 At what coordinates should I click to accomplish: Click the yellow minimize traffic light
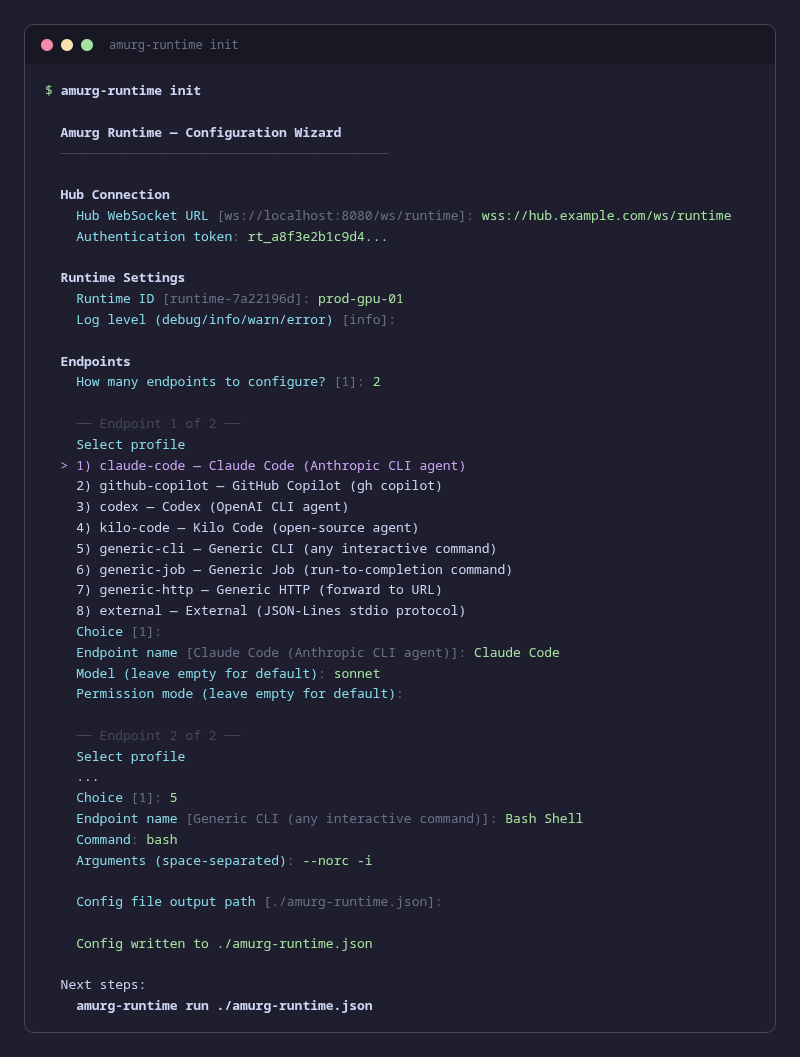coord(66,44)
